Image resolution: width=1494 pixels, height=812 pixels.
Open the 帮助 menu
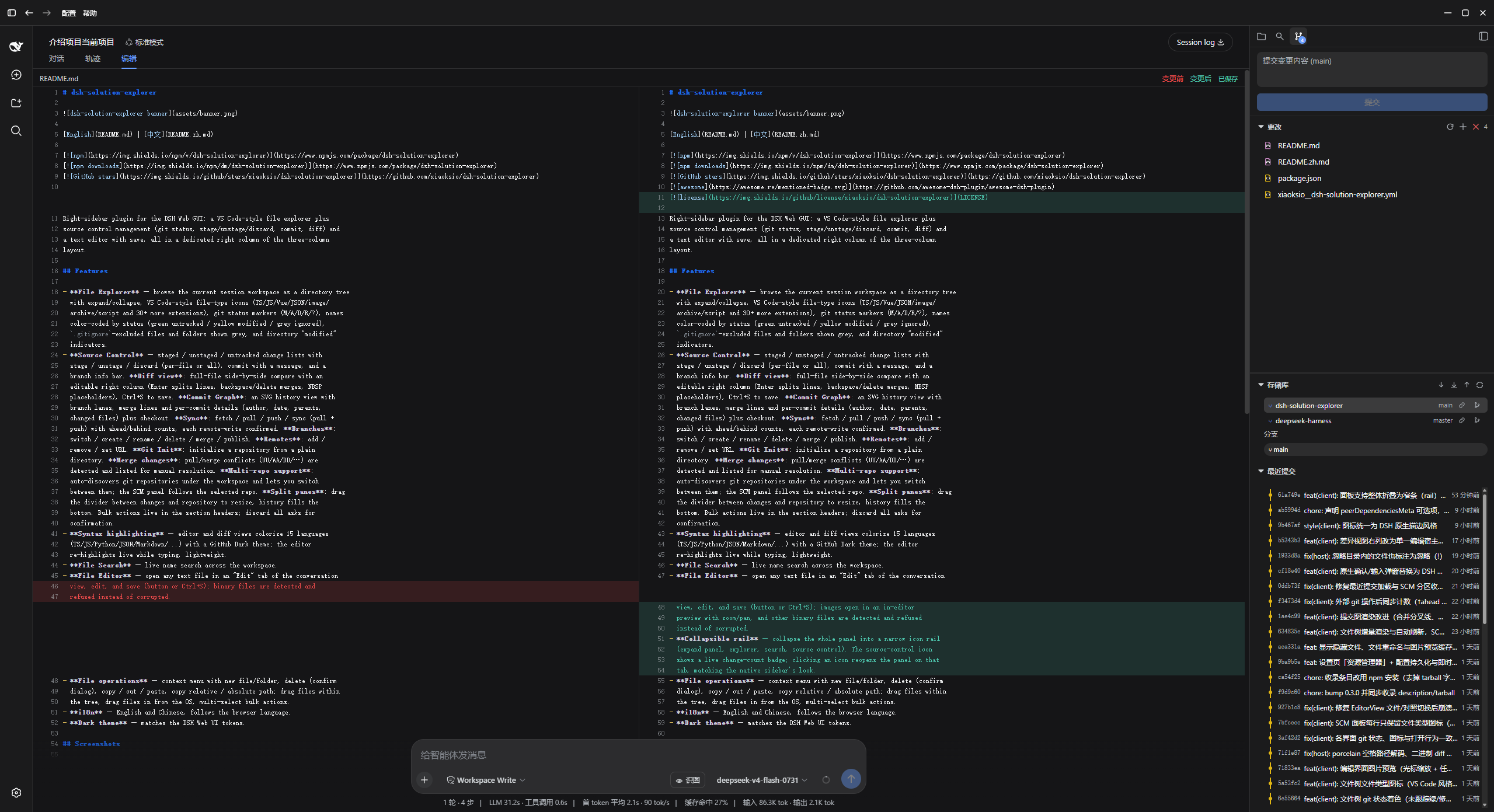point(90,13)
